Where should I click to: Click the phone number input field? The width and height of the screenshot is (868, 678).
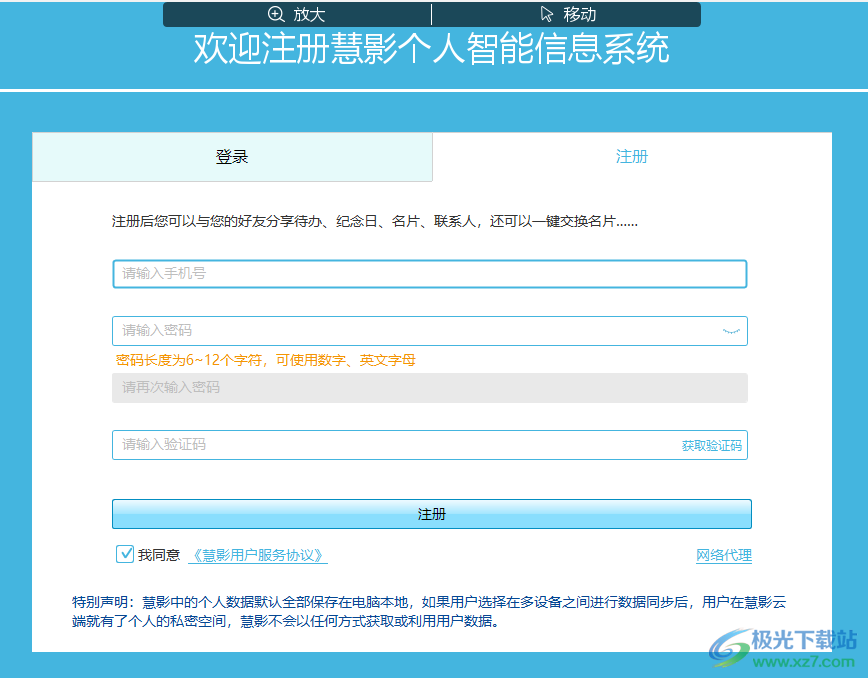(430, 274)
